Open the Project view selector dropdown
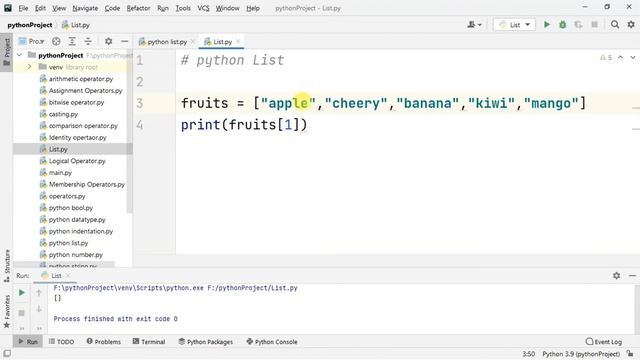Viewport: 640px width, 360px height. tap(31, 41)
